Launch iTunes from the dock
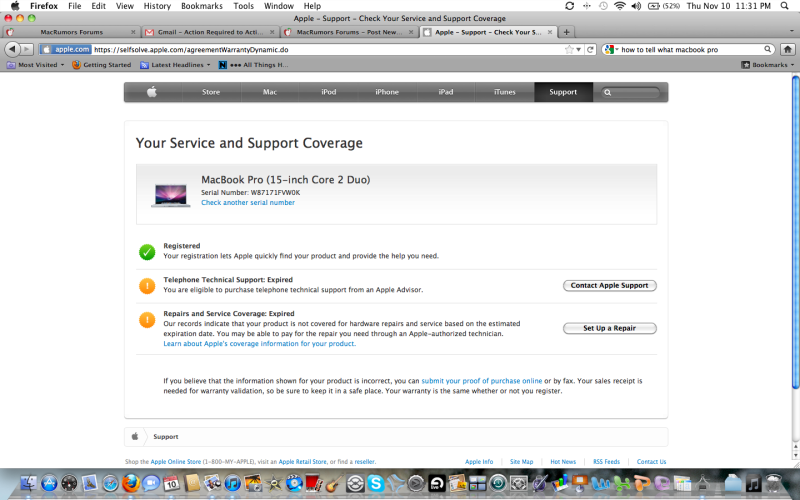Screen dimensions: 800x500 (232, 483)
